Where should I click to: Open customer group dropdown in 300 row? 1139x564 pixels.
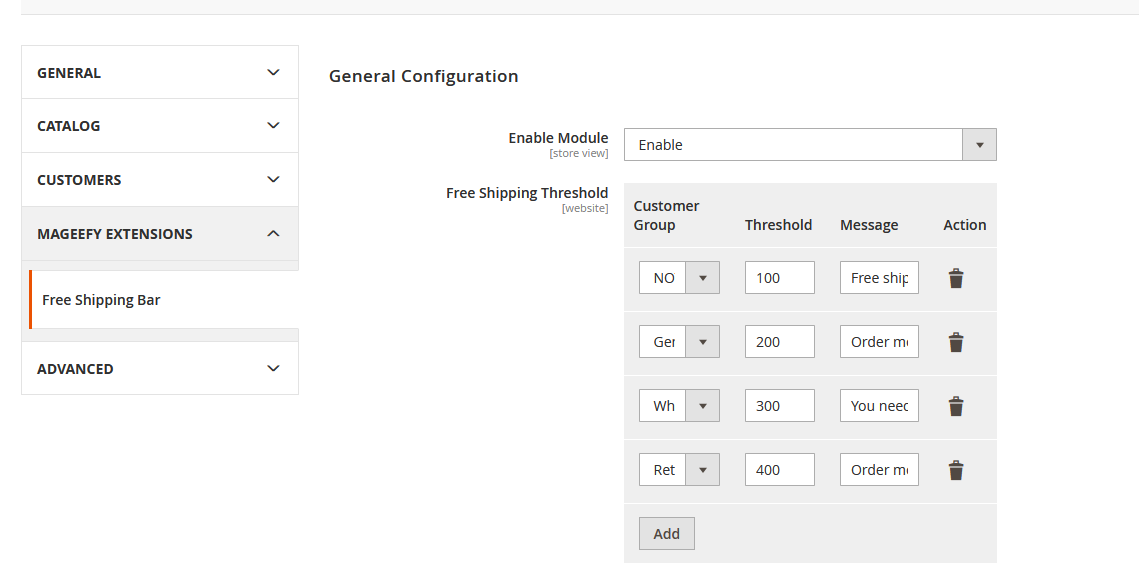pyautogui.click(x=679, y=406)
